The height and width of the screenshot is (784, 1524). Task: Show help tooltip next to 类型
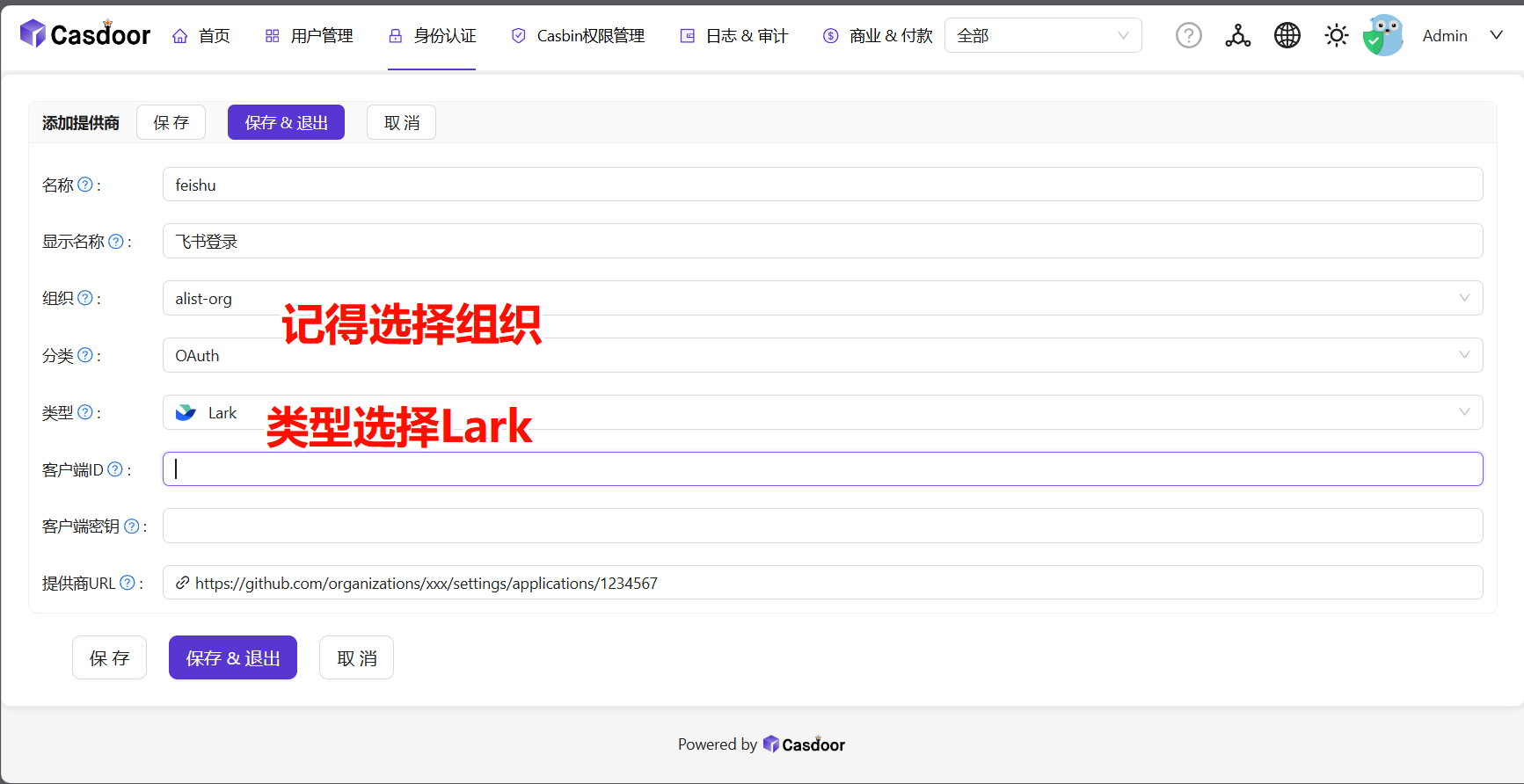[x=85, y=412]
